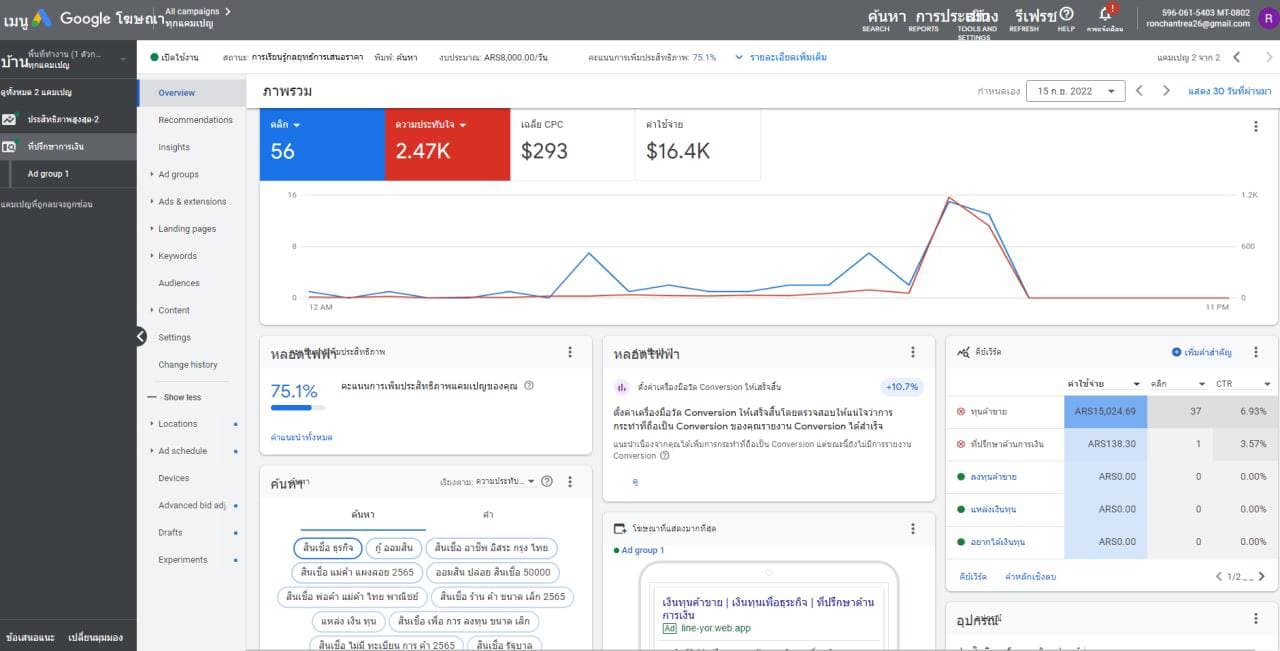This screenshot has width=1280, height=651.
Task: Toggle green status dot of แหล่งเงินทุน keyword
Action: tap(961, 509)
